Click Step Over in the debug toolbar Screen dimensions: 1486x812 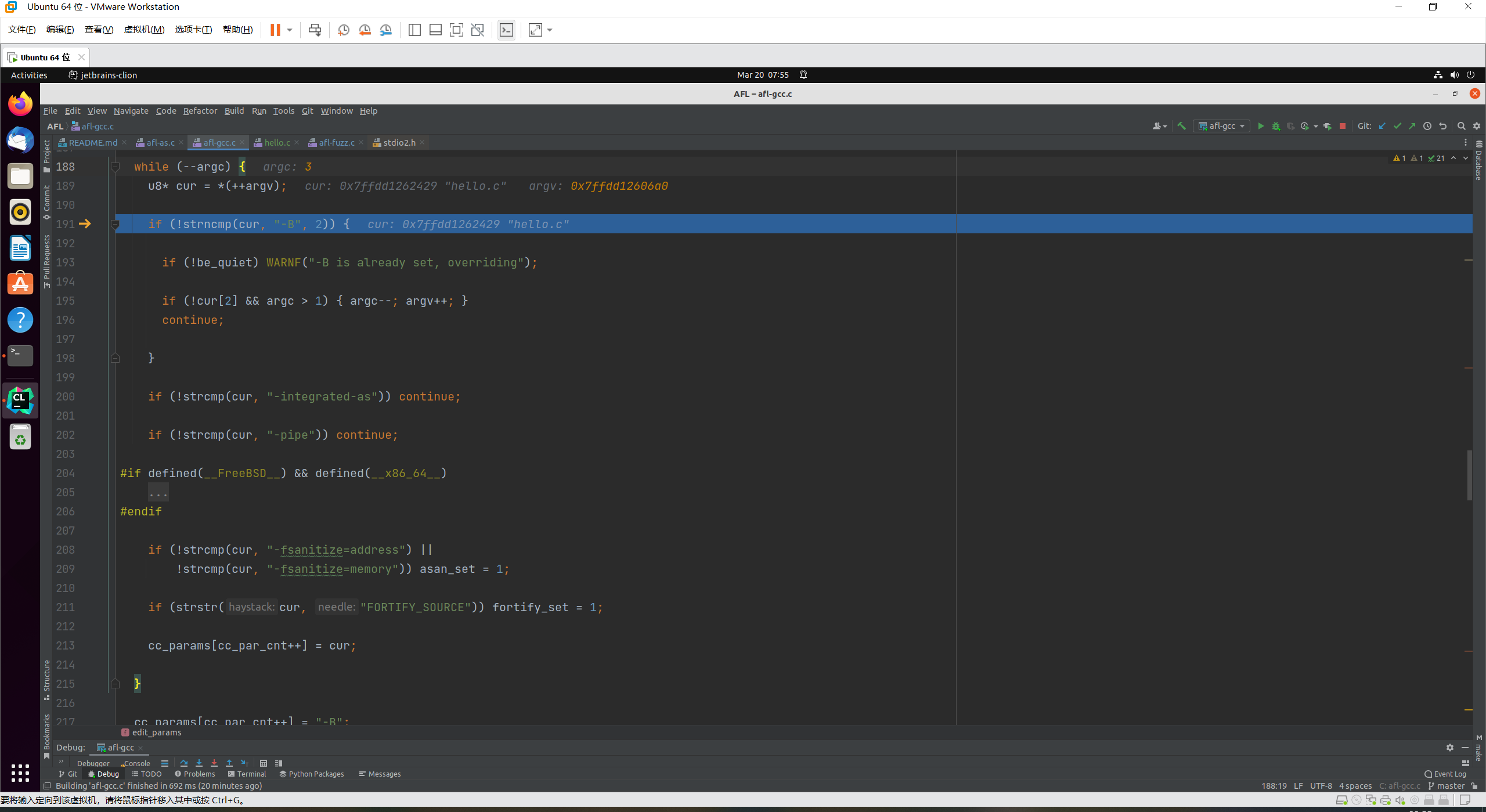click(x=184, y=763)
